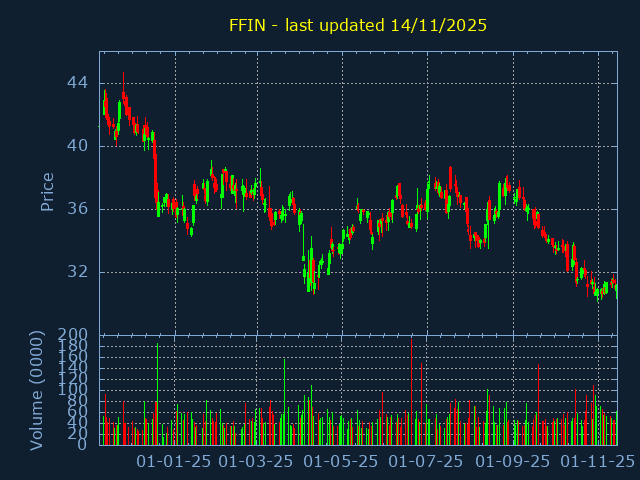Click the FFIN chart title text
Image resolution: width=640 pixels, height=480 pixels.
click(357, 25)
